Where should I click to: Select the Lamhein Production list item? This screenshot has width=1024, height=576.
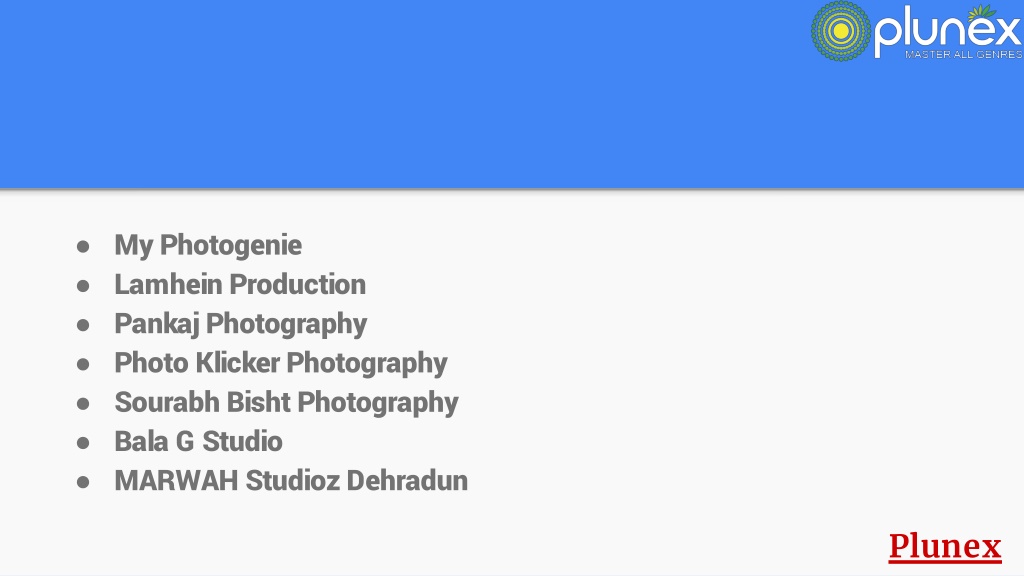[240, 285]
